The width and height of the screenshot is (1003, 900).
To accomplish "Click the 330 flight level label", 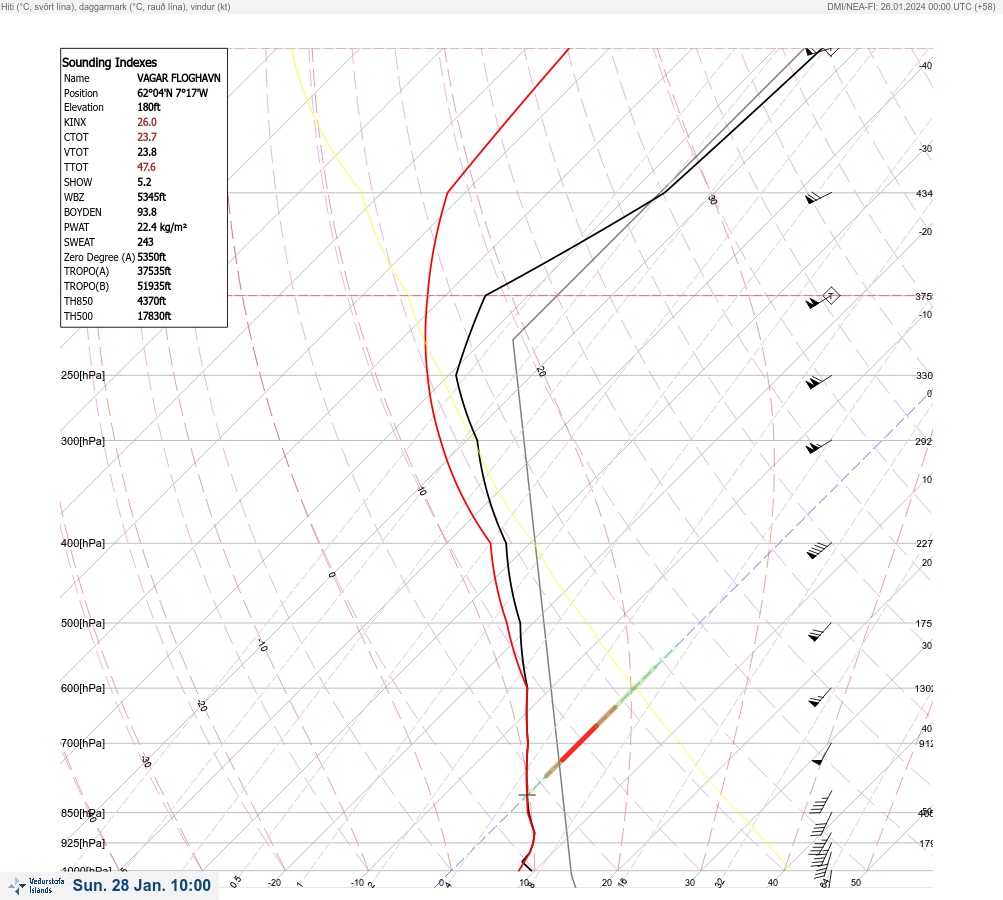I will point(924,375).
